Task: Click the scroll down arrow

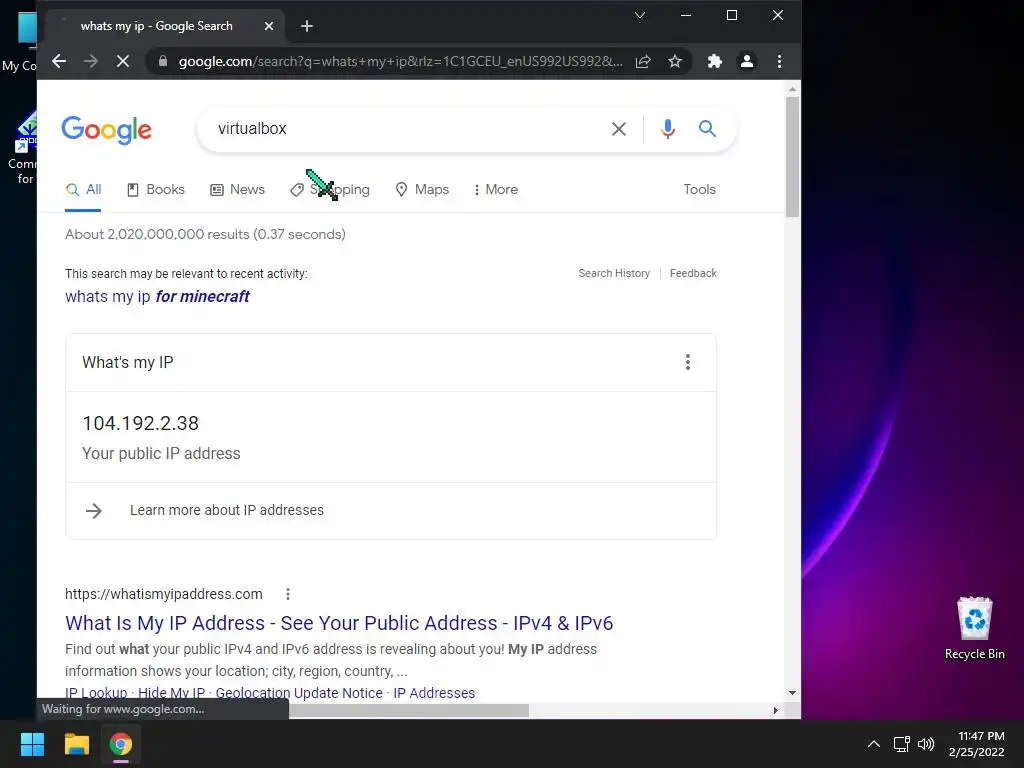Action: pos(792,693)
